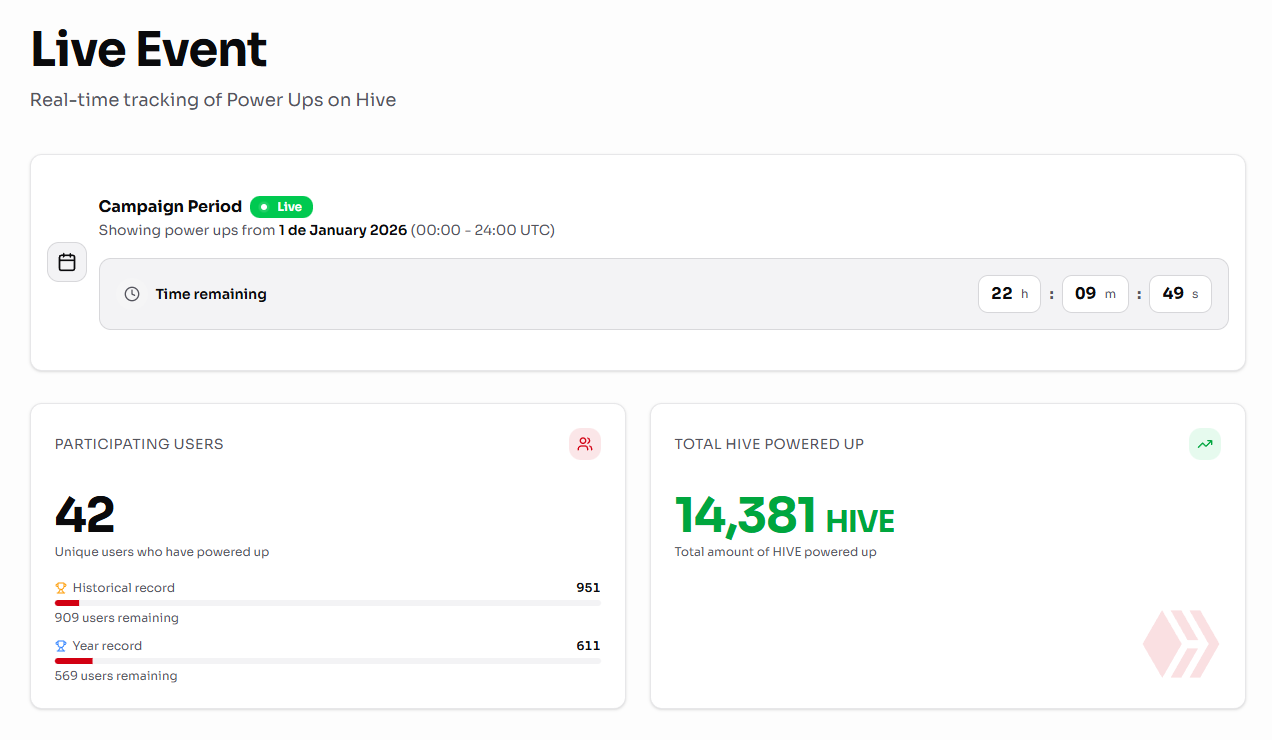Click the 42 participating users count
This screenshot has width=1272, height=740.
pos(85,516)
